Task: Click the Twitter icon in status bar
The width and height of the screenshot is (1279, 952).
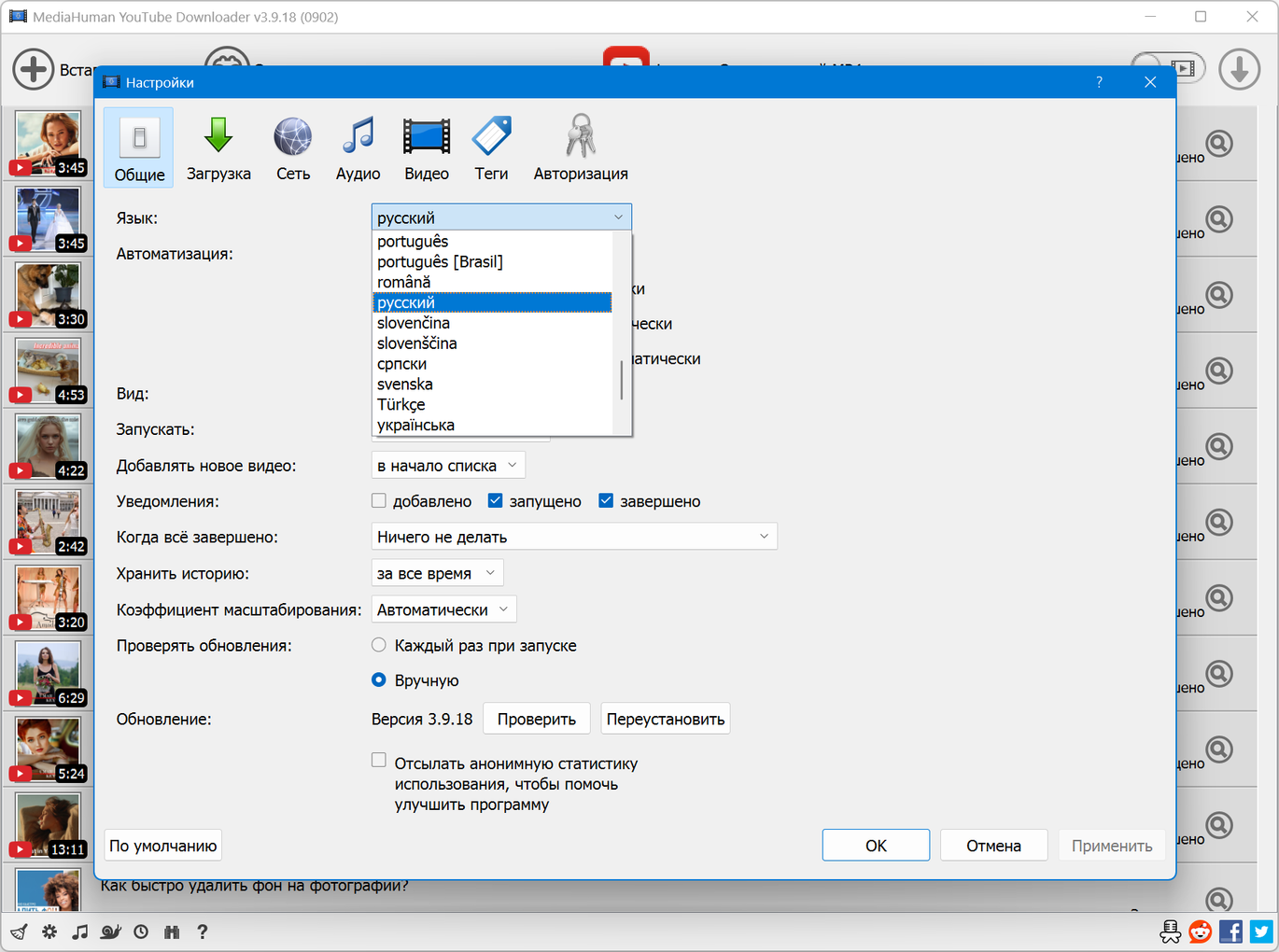Action: [x=1262, y=931]
